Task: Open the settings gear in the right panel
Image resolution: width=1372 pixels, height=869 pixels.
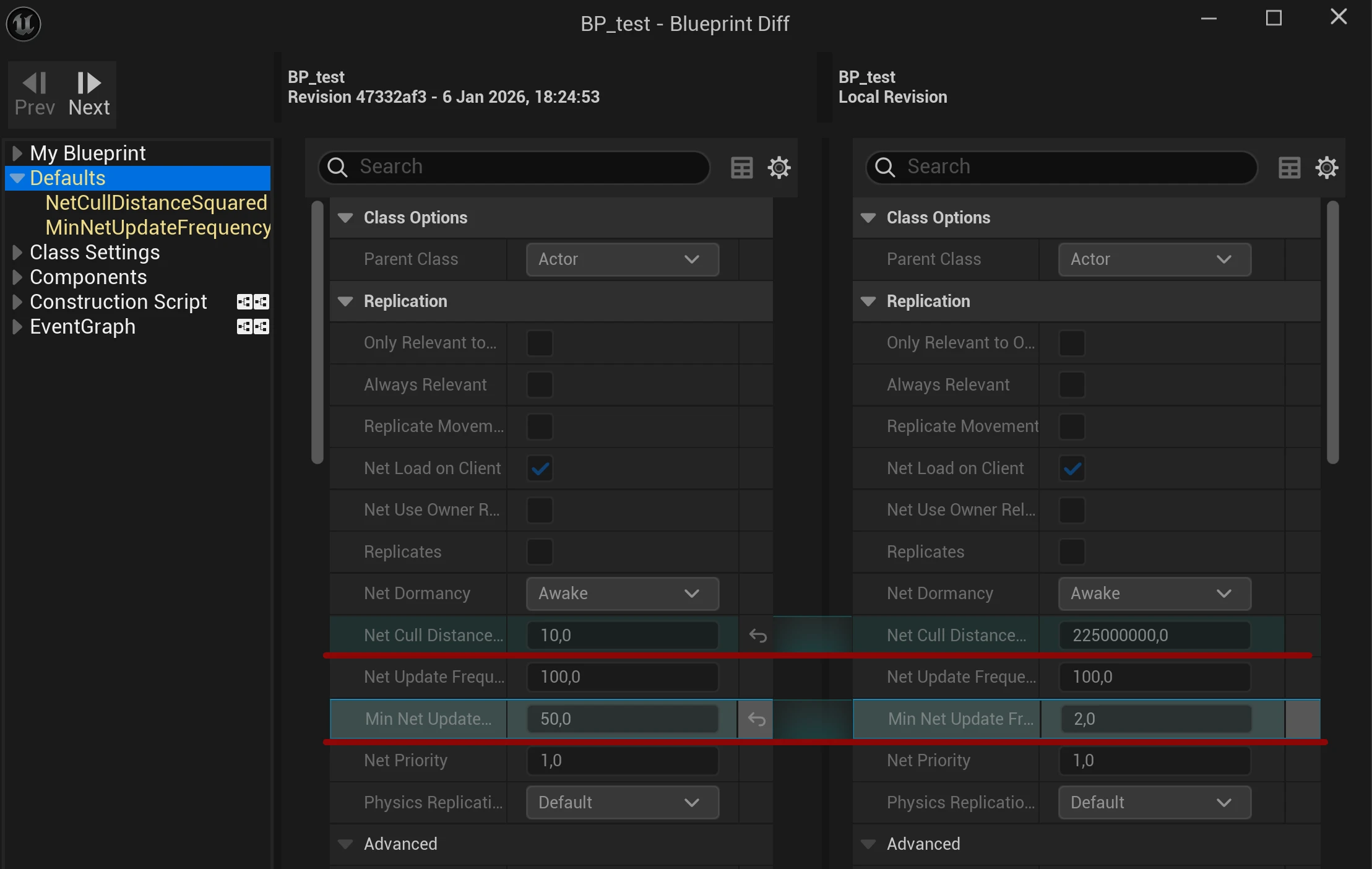Action: click(1327, 167)
